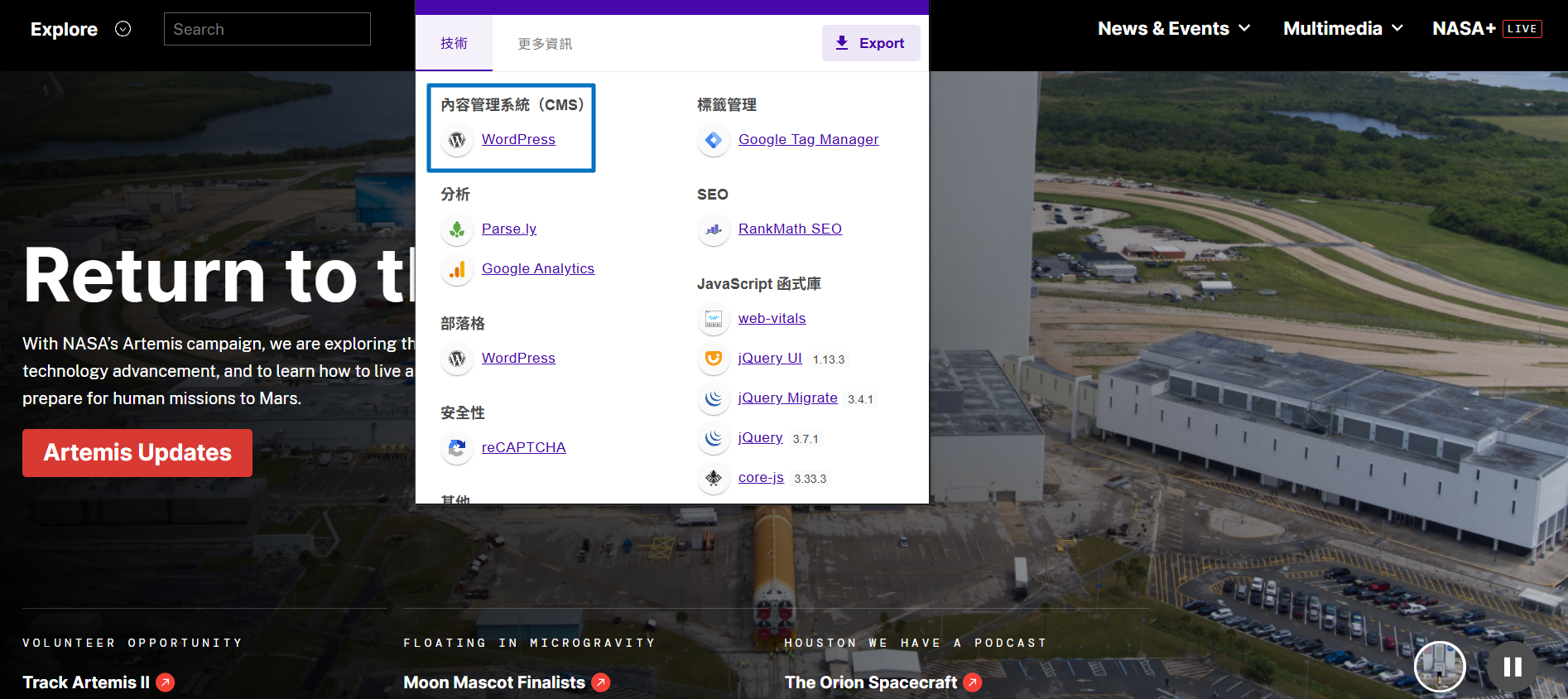The height and width of the screenshot is (699, 1568).
Task: Click the 標籤管理 heading
Action: point(727,105)
